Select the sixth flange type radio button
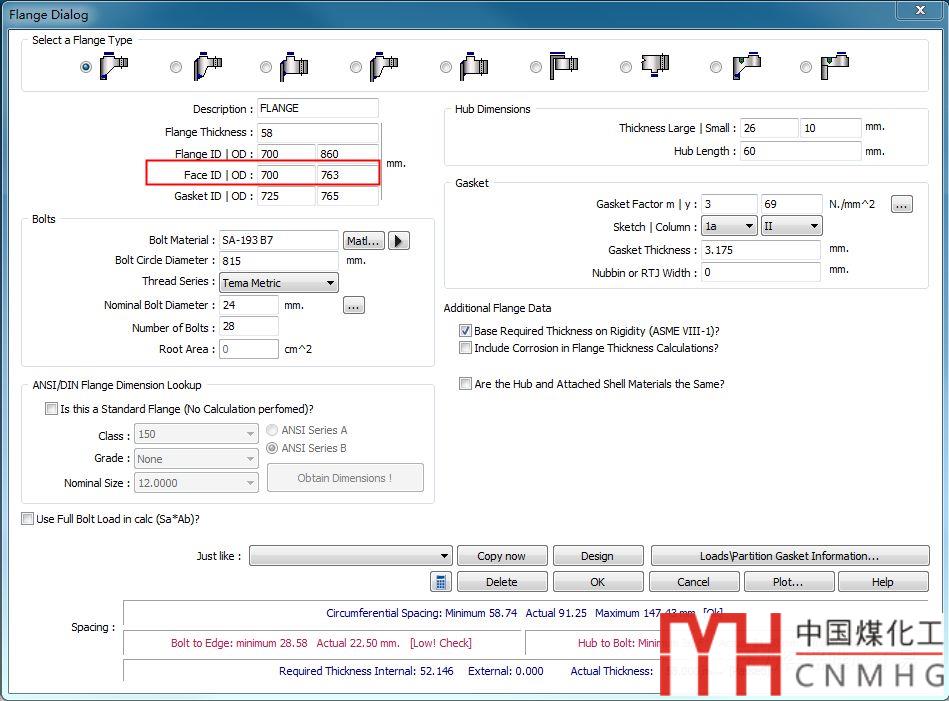Viewport: 949px width, 701px height. pos(536,67)
